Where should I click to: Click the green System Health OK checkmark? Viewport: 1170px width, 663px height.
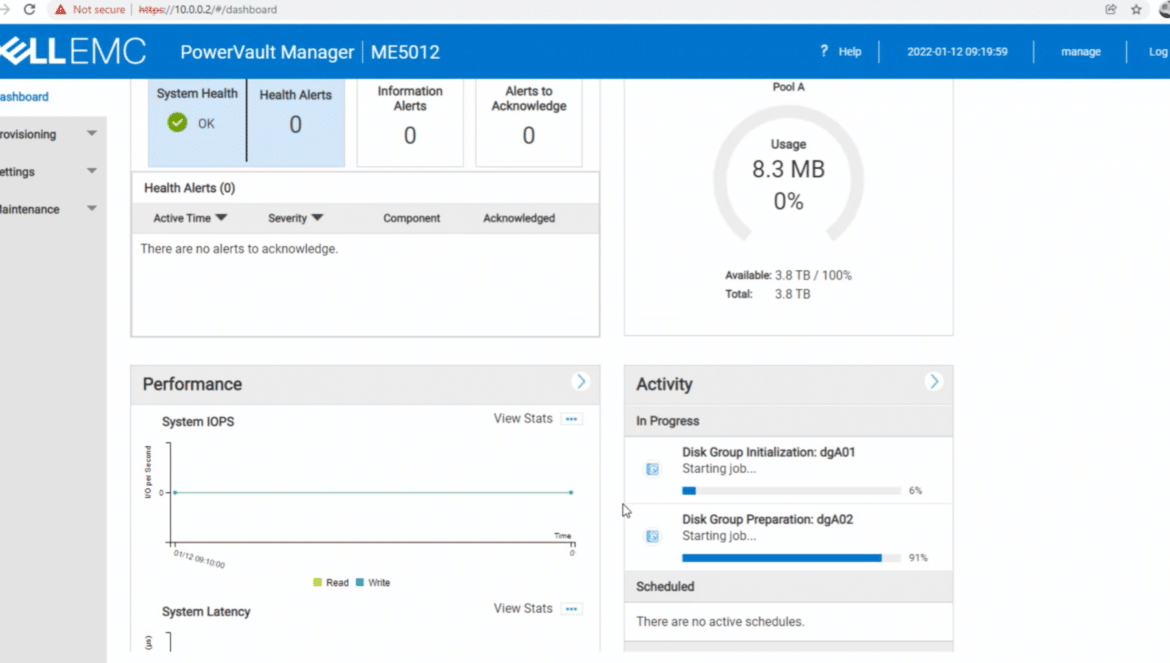coord(178,122)
